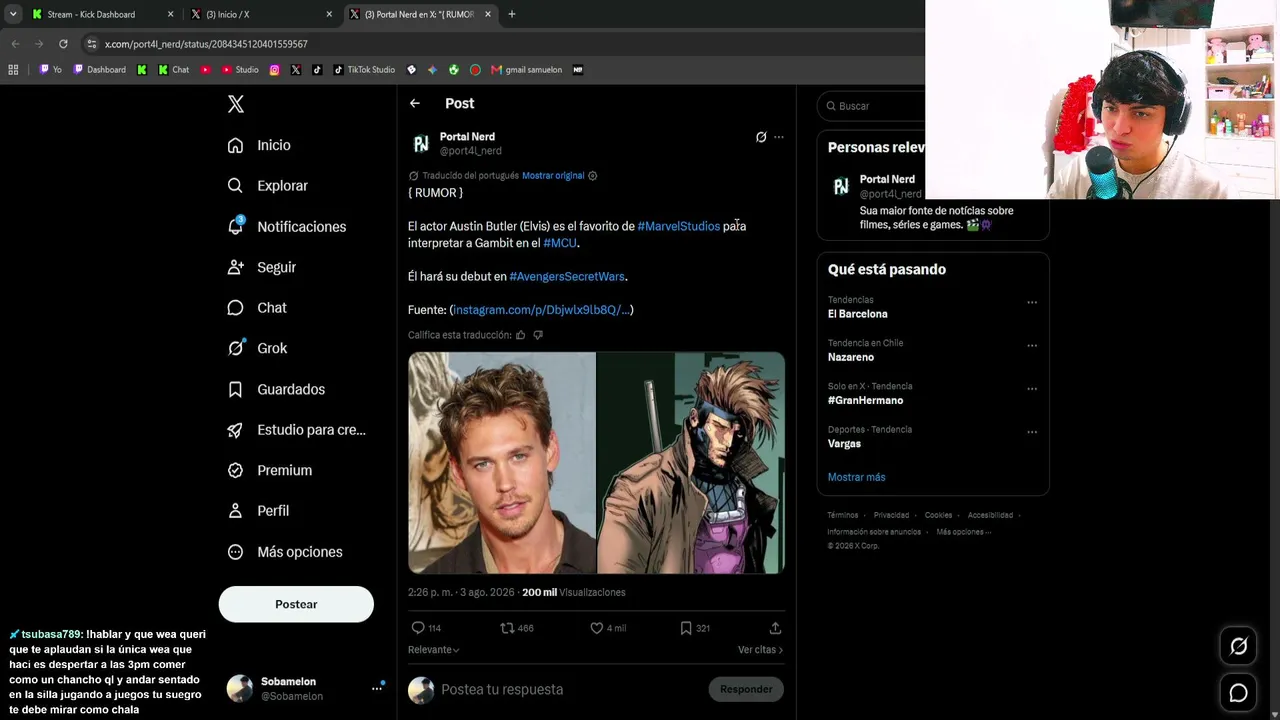This screenshot has width=1280, height=720.
Task: Open Ver citas quotes link
Action: [760, 650]
